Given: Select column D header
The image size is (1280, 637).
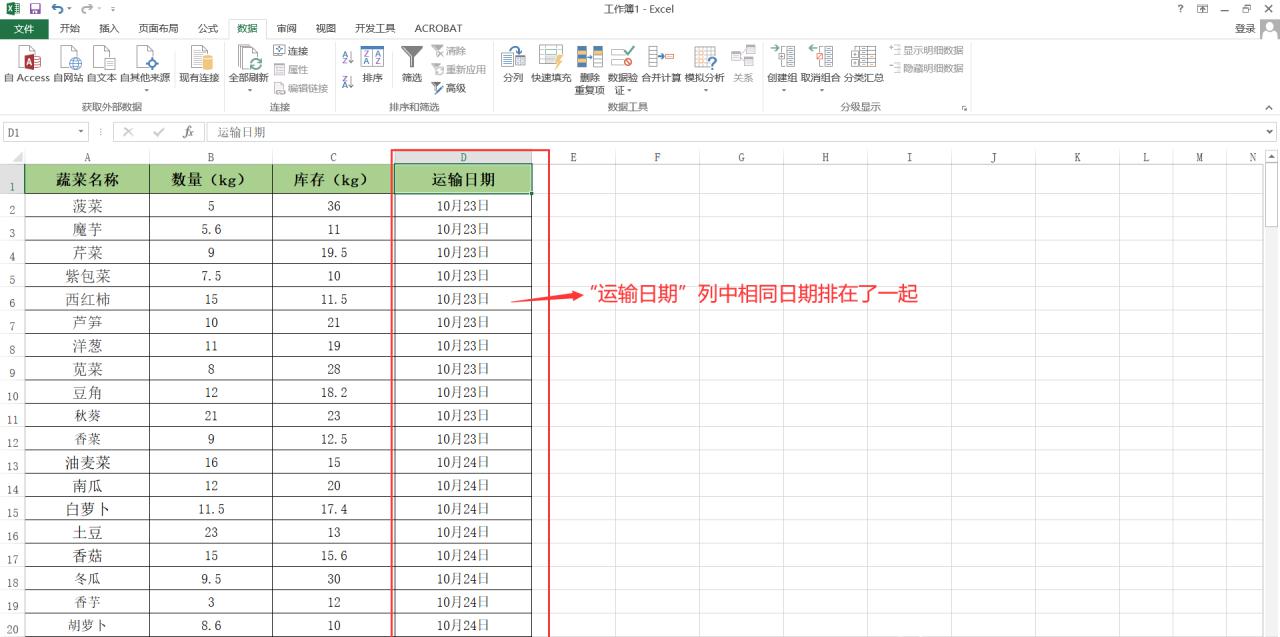Looking at the screenshot, I should (x=463, y=156).
